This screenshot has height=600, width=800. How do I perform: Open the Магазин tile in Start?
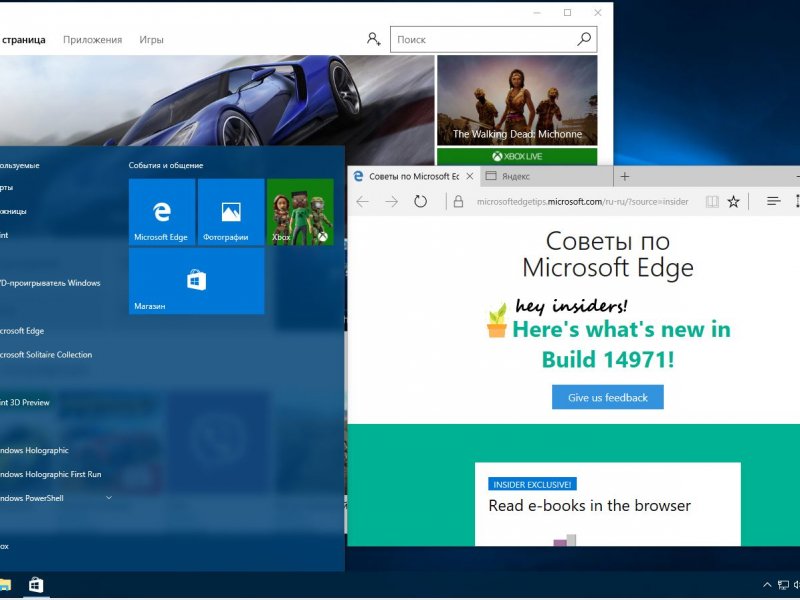(x=196, y=281)
